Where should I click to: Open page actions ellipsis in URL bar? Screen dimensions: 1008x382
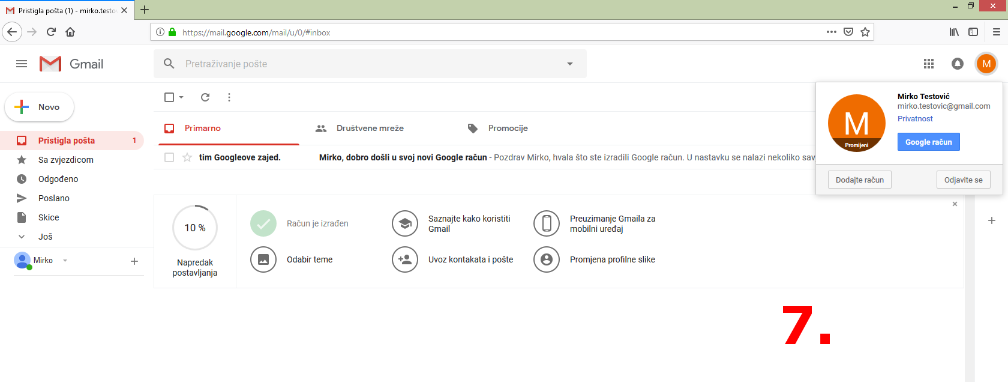[831, 32]
